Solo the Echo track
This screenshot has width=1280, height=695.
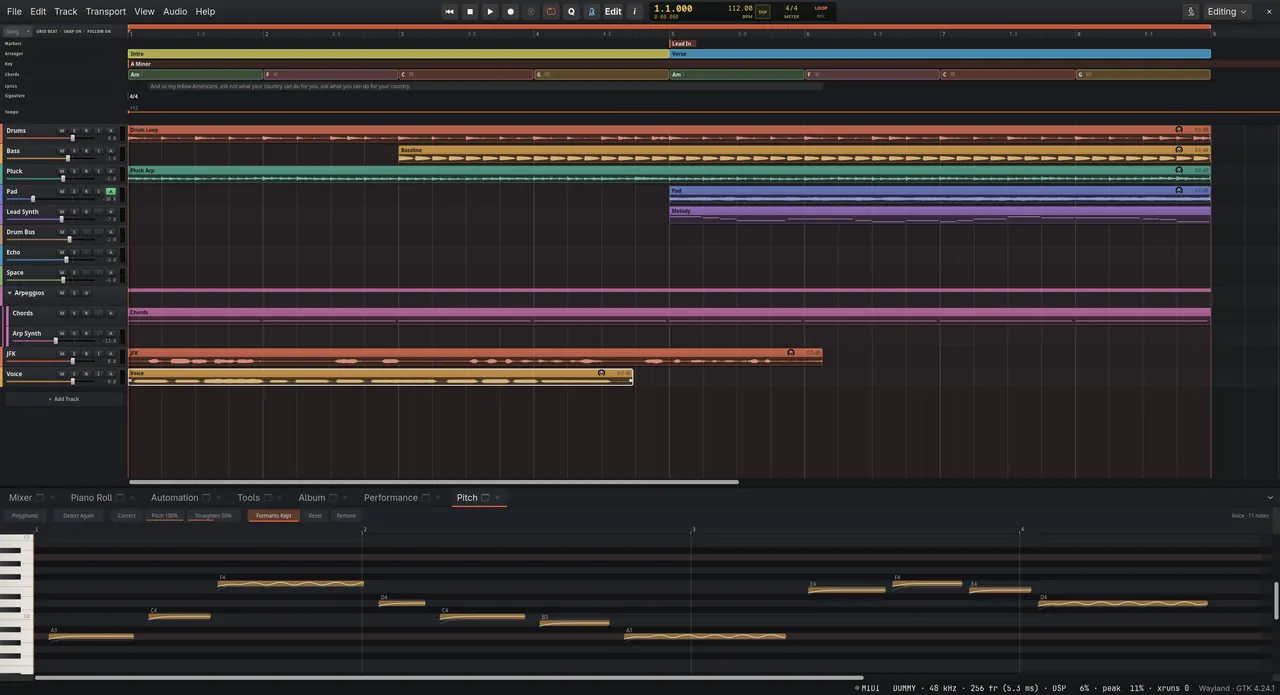point(74,252)
